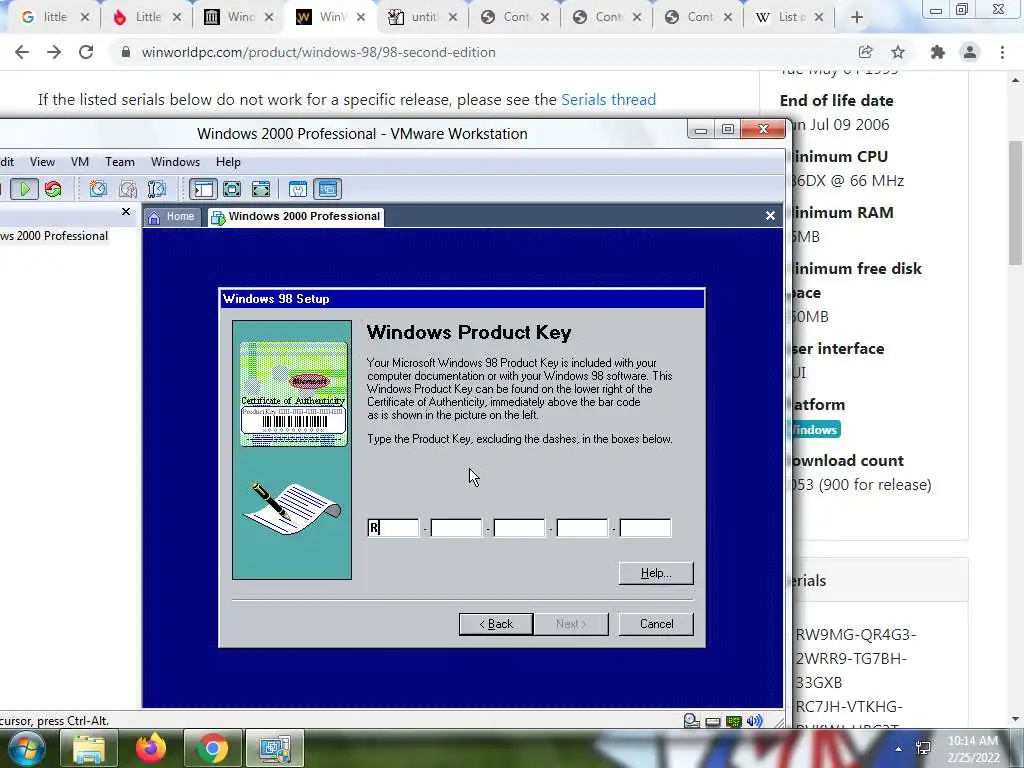The width and height of the screenshot is (1024, 768).
Task: Close the Windows 2000 Professional VM tab
Action: point(770,216)
